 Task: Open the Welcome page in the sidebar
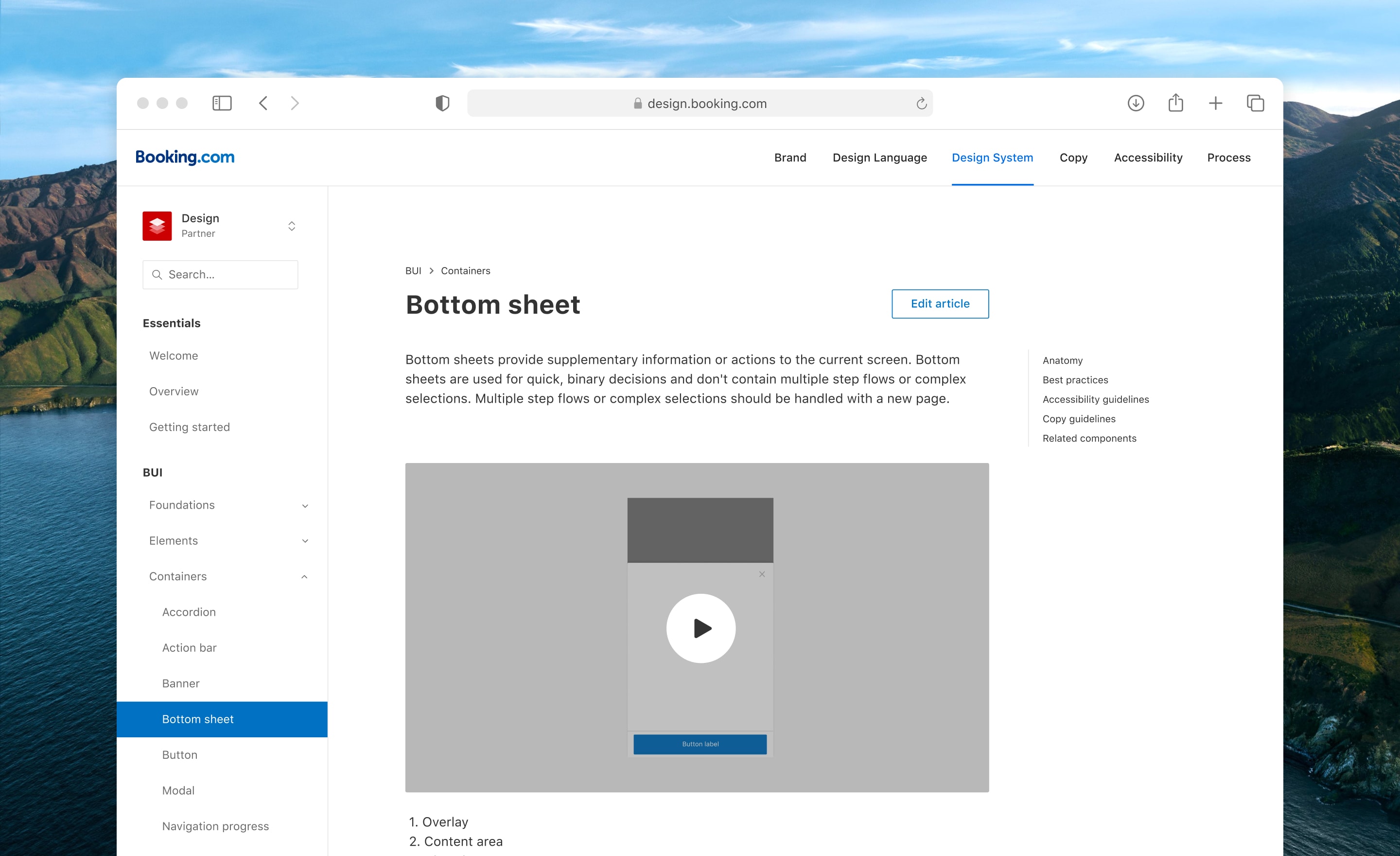174,355
